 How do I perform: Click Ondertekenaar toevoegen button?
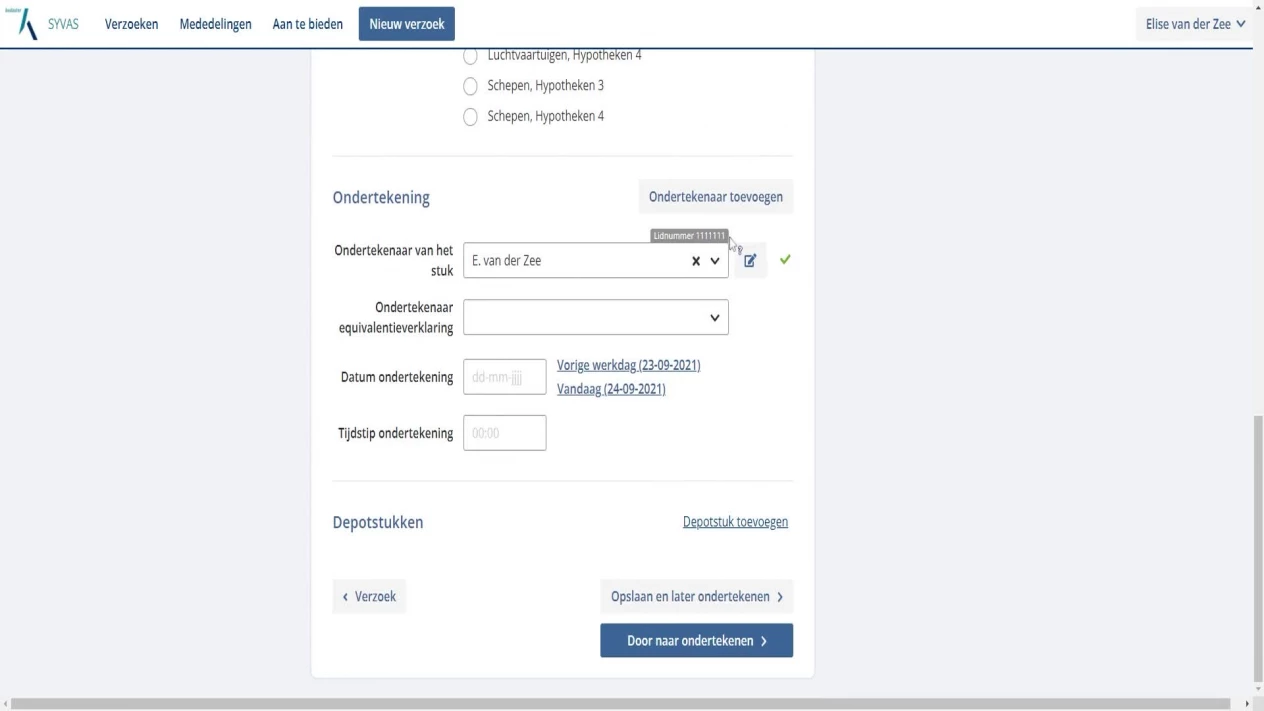point(715,197)
